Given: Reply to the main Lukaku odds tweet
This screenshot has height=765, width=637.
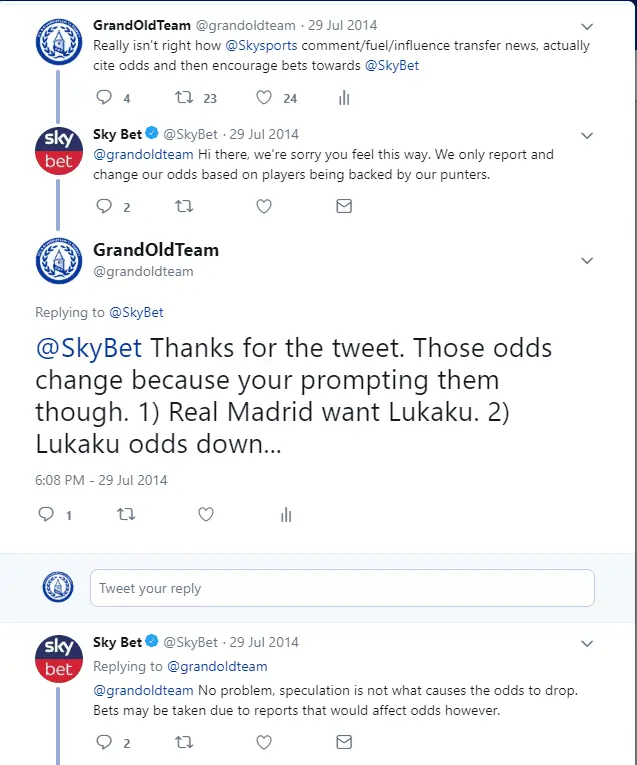Looking at the screenshot, I should coord(45,515).
